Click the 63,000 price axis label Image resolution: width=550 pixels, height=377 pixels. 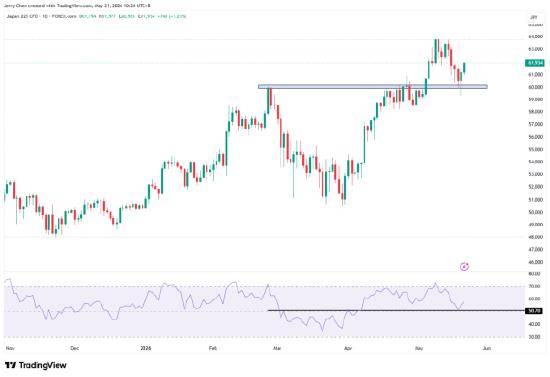535,49
